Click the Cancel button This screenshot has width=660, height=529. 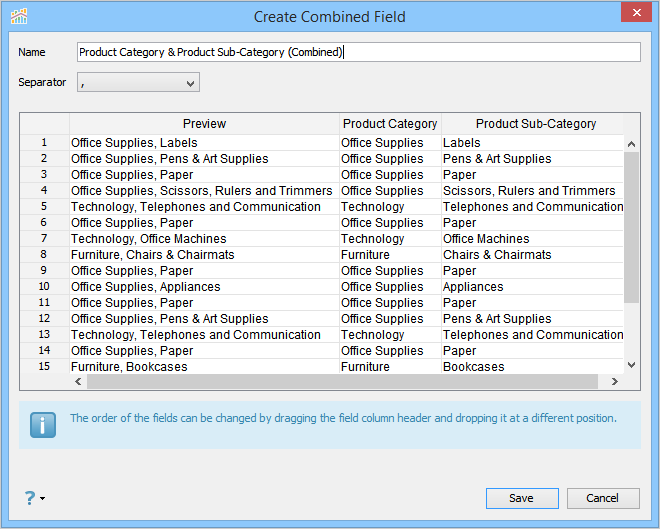603,498
